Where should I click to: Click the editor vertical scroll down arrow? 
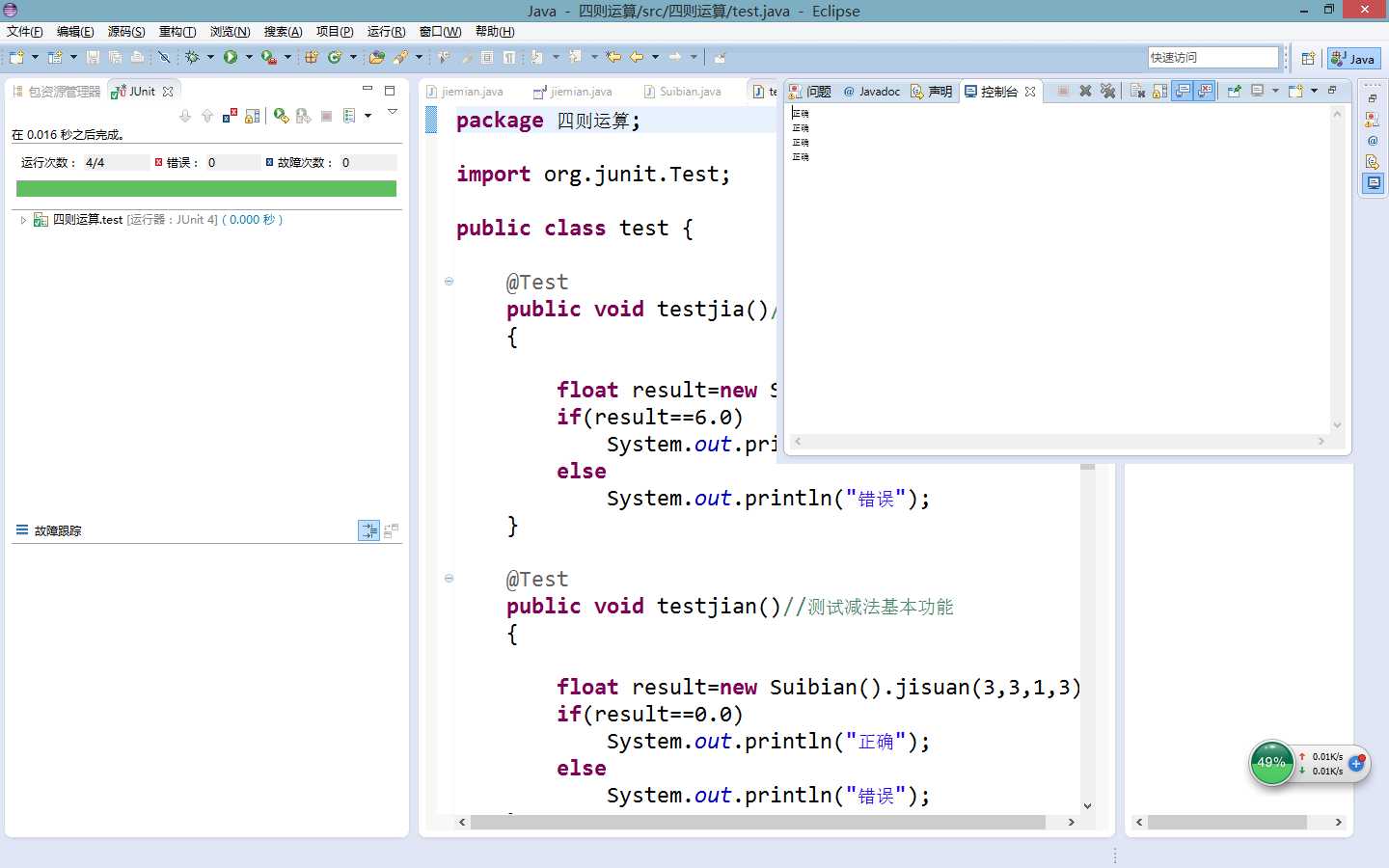(x=1087, y=806)
